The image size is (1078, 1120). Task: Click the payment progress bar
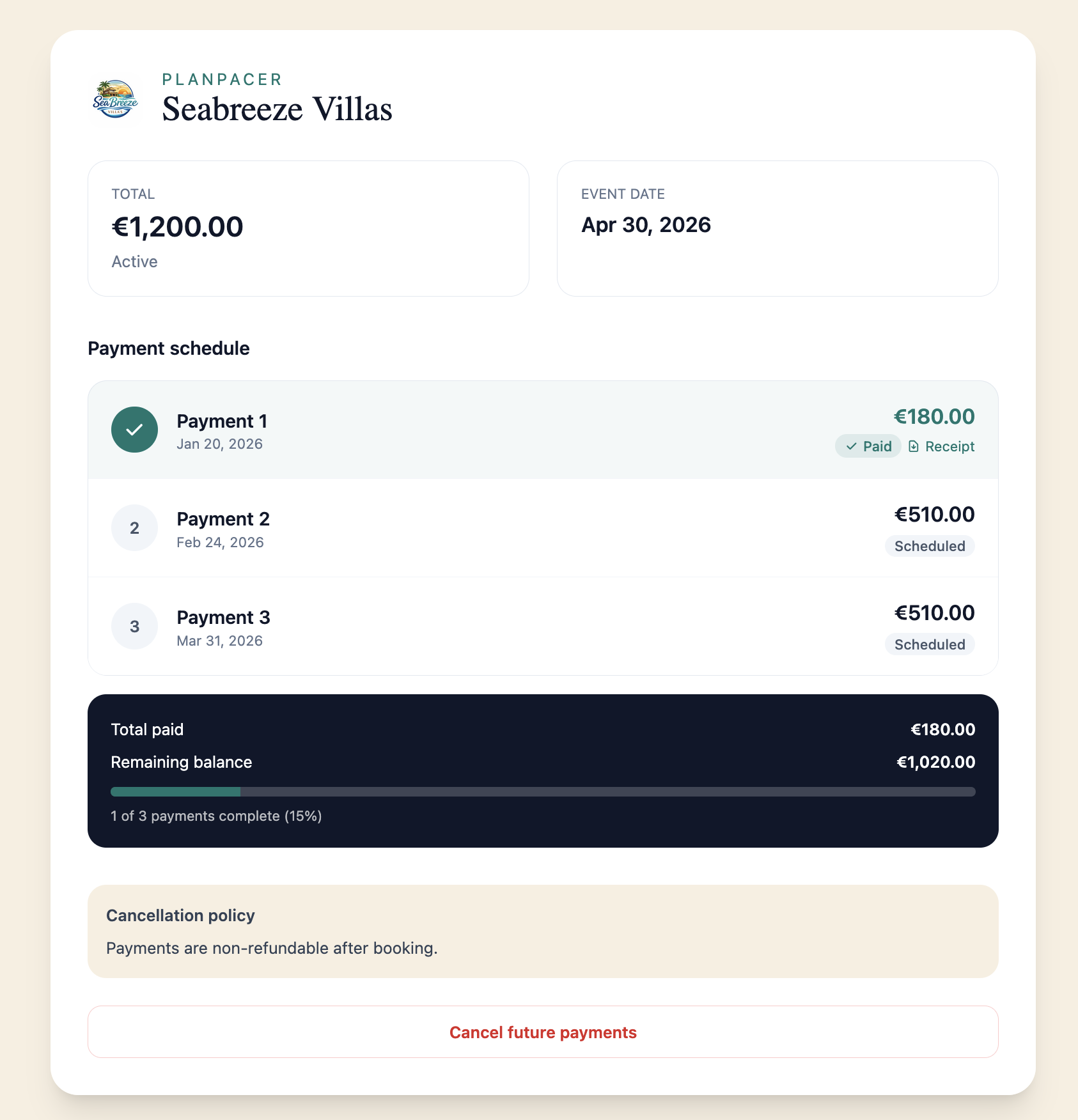pyautogui.click(x=542, y=791)
